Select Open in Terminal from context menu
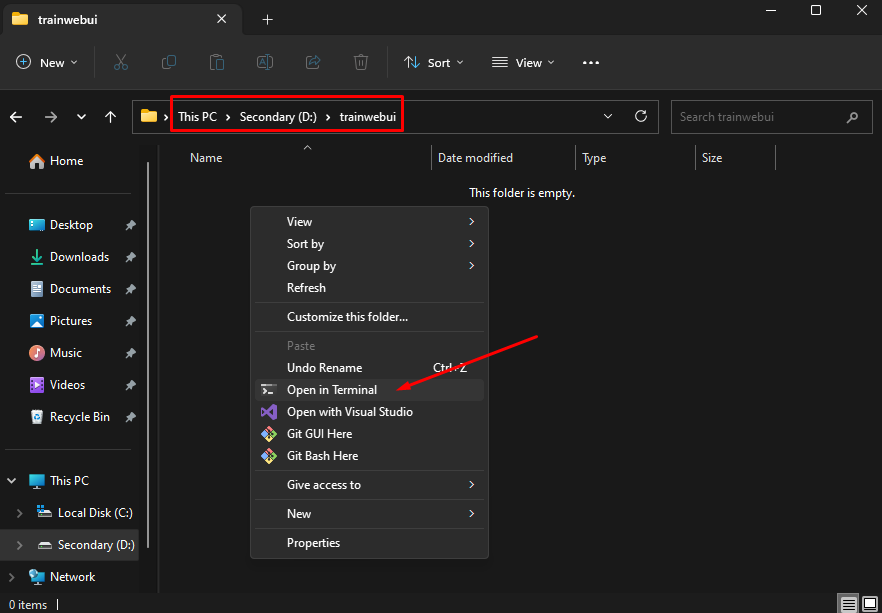 point(332,390)
